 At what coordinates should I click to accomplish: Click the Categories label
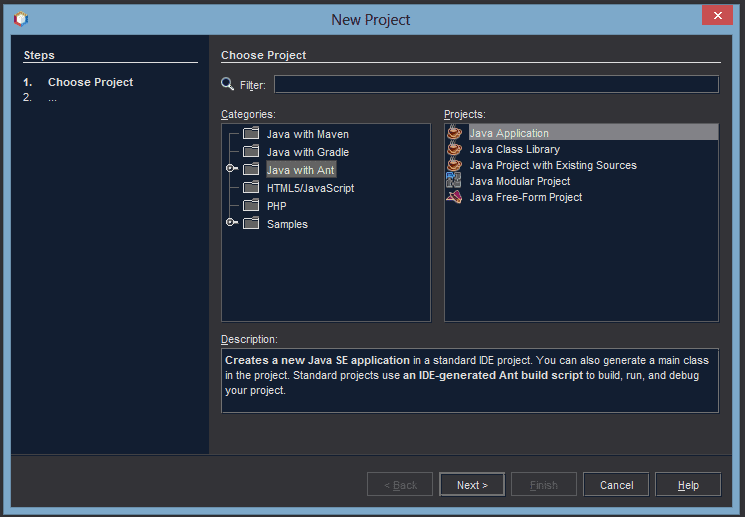(x=248, y=114)
